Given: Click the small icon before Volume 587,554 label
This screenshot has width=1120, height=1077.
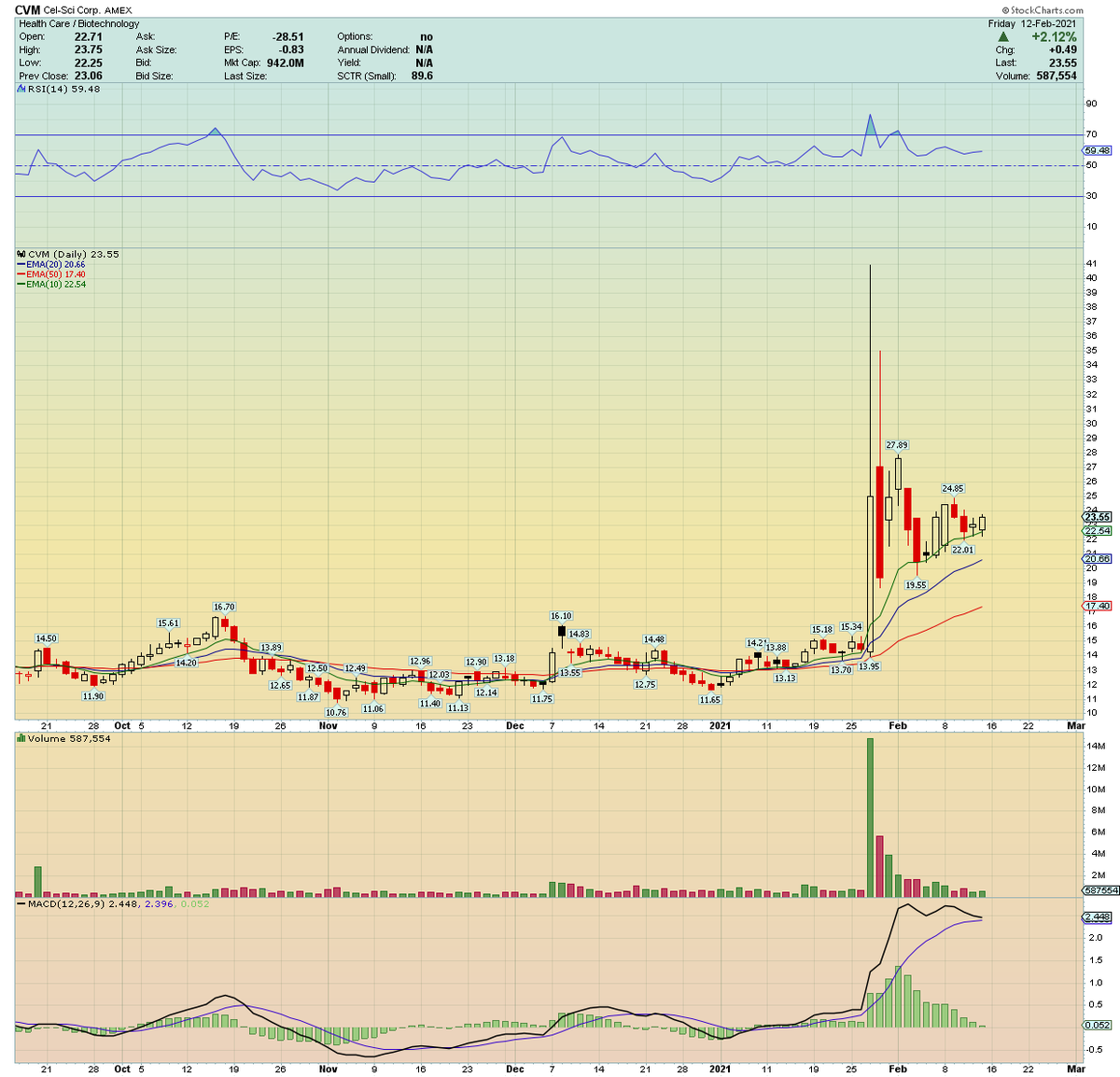Looking at the screenshot, I should 21,738.
